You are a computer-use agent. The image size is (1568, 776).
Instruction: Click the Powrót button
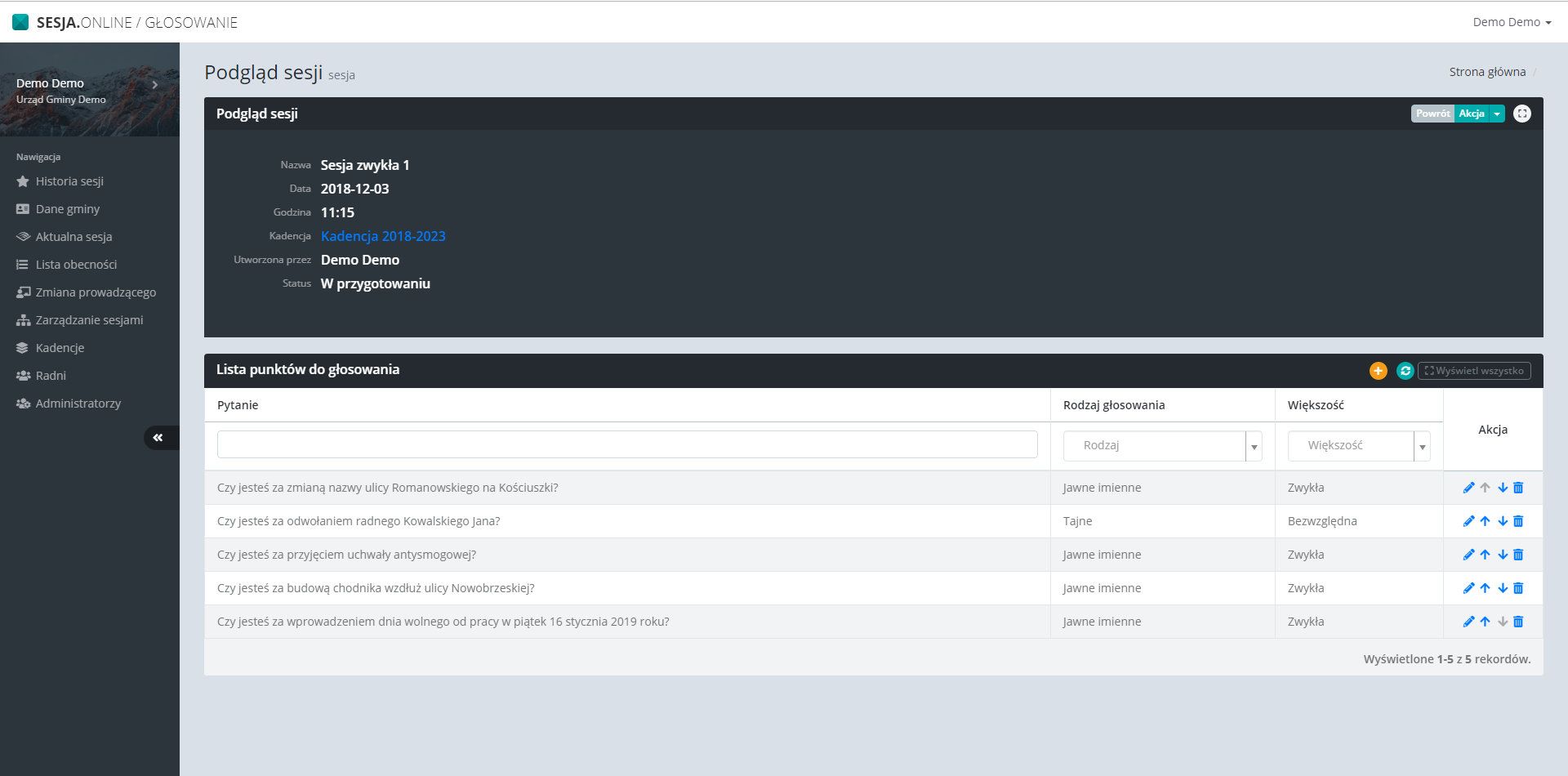click(1432, 114)
